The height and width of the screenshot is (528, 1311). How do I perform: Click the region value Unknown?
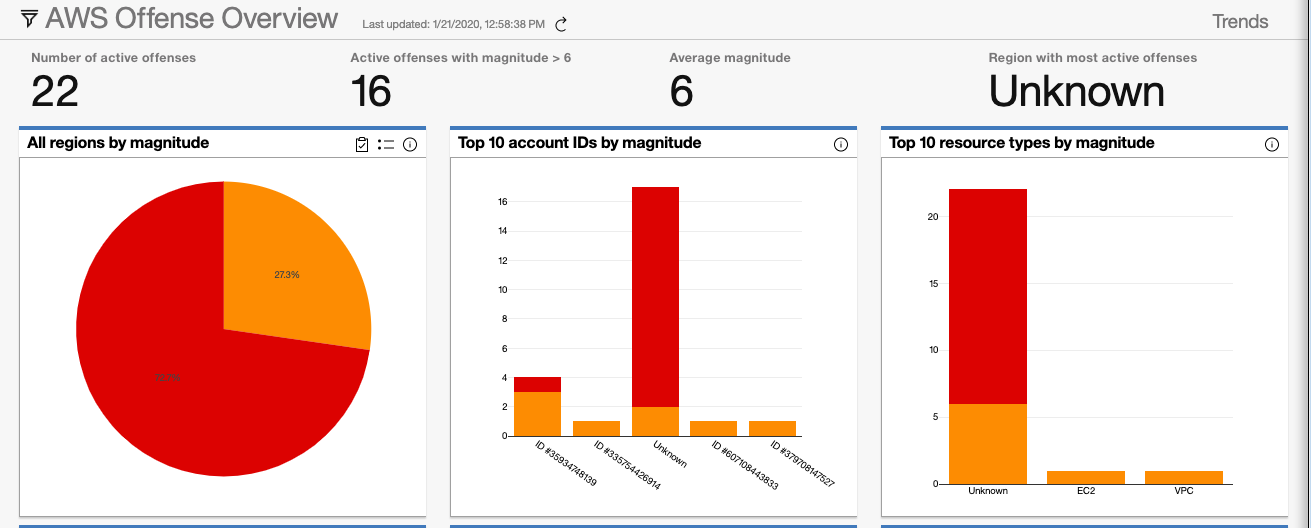point(1077,92)
